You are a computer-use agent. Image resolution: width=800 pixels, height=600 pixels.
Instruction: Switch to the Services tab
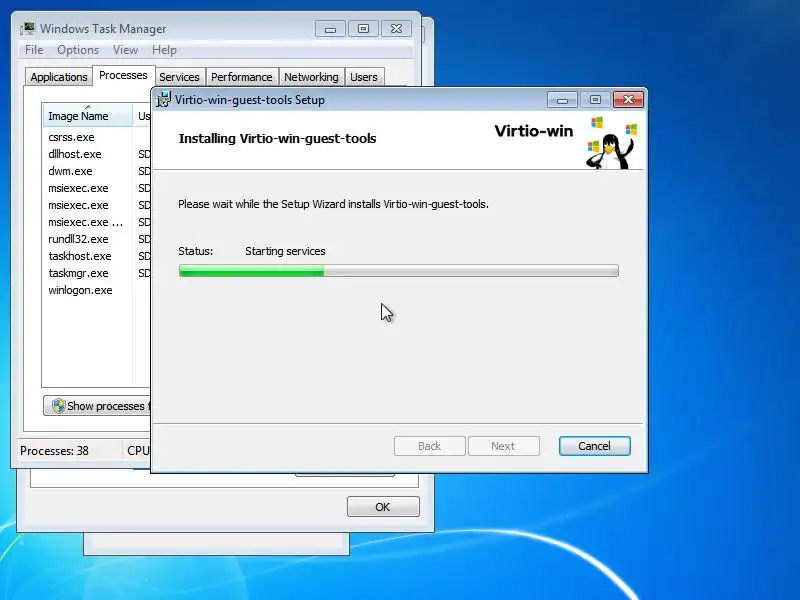point(179,77)
